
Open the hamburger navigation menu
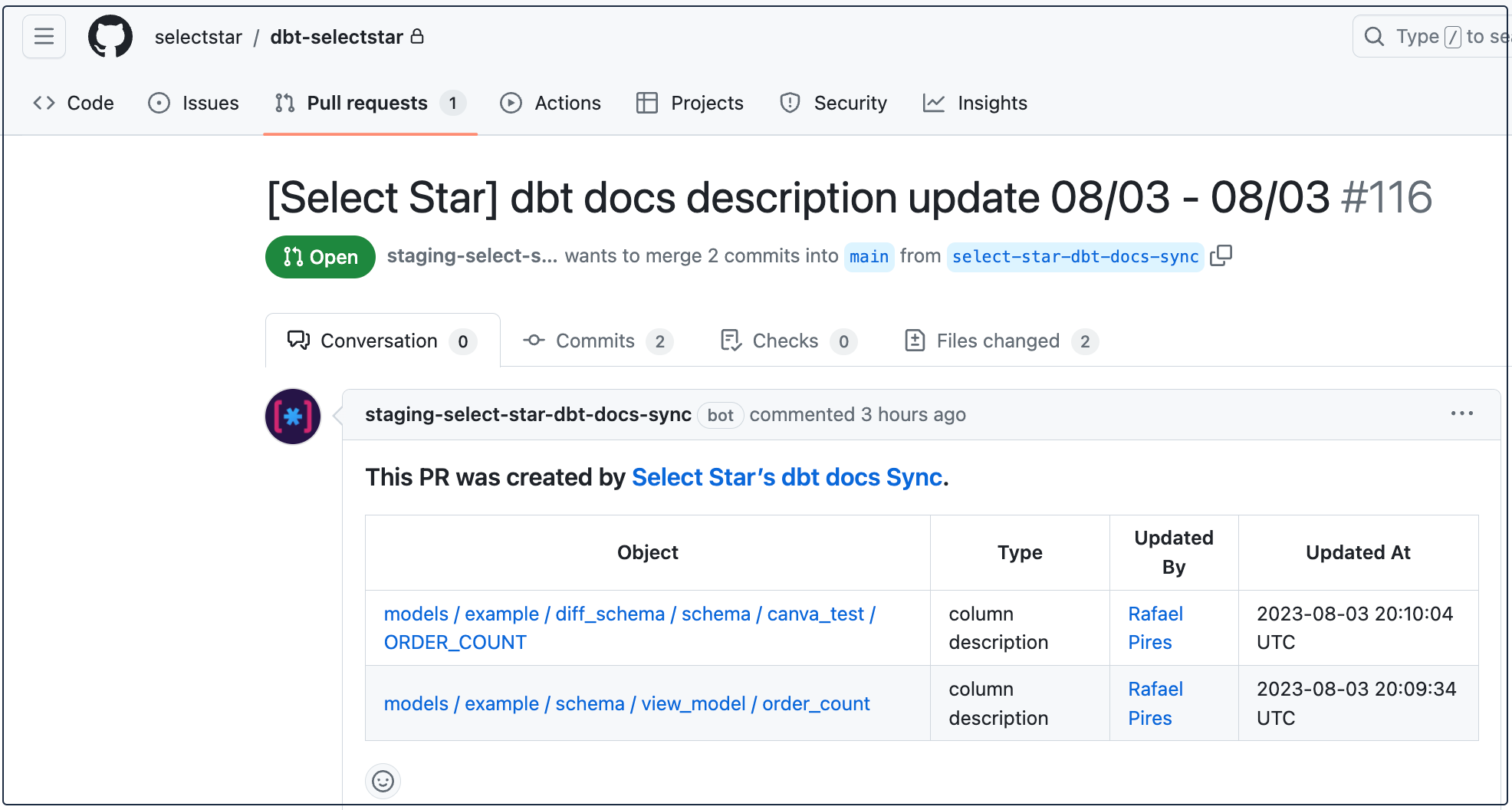click(x=44, y=37)
